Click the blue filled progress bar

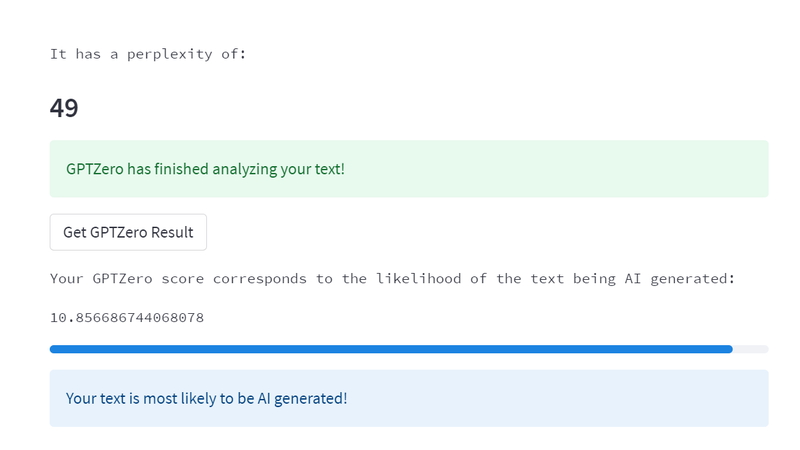pos(390,349)
